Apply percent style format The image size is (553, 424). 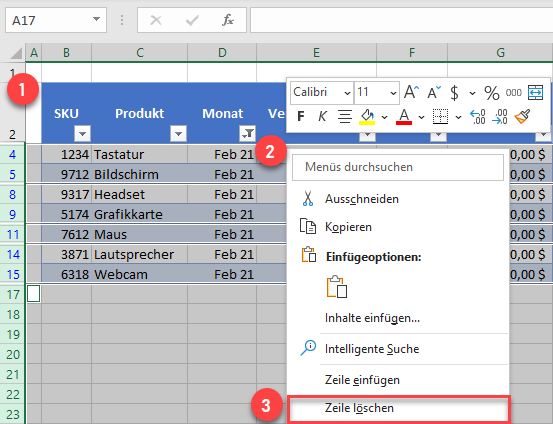(x=492, y=93)
